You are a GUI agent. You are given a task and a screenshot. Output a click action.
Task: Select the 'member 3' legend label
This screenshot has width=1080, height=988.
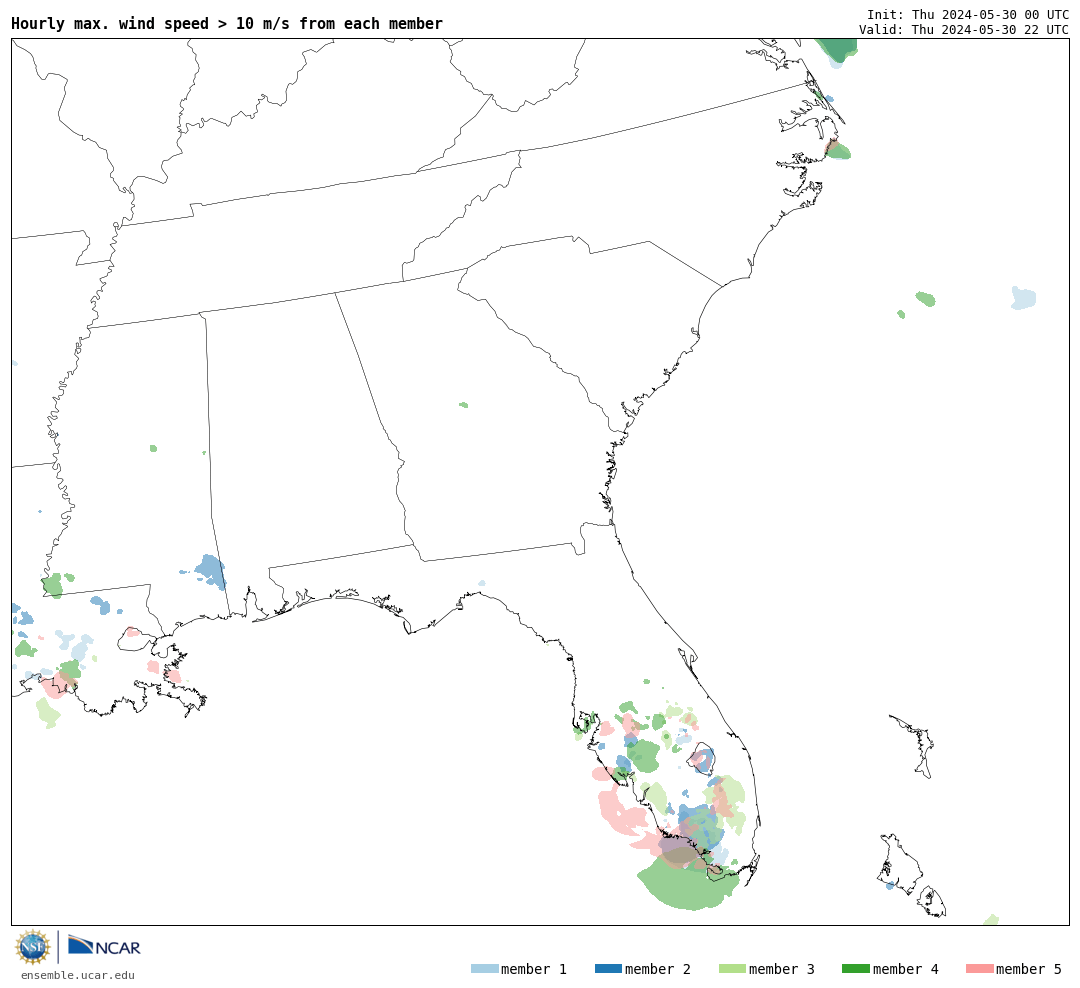(782, 969)
